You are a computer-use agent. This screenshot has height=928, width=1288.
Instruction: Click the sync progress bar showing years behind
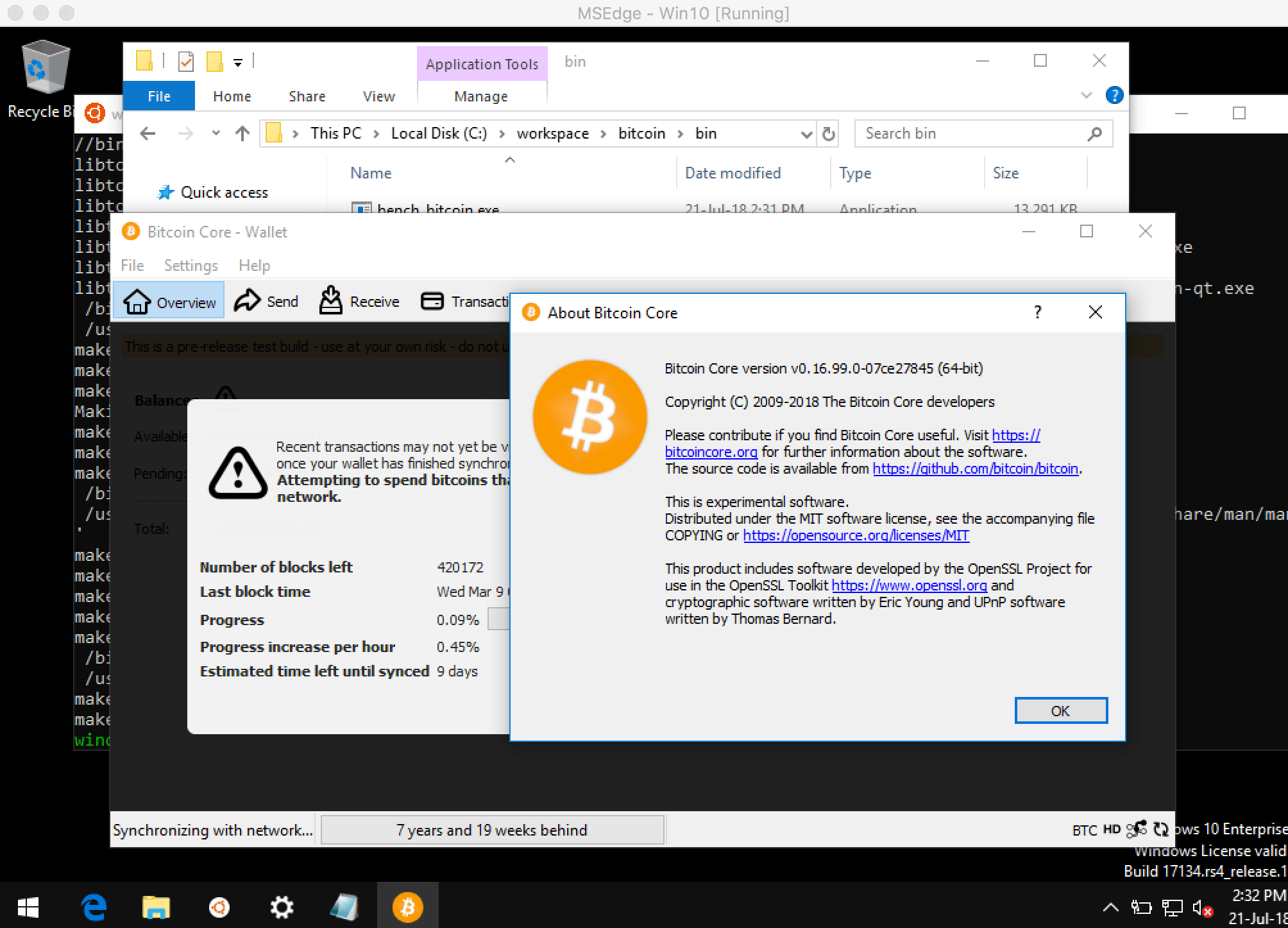491,829
